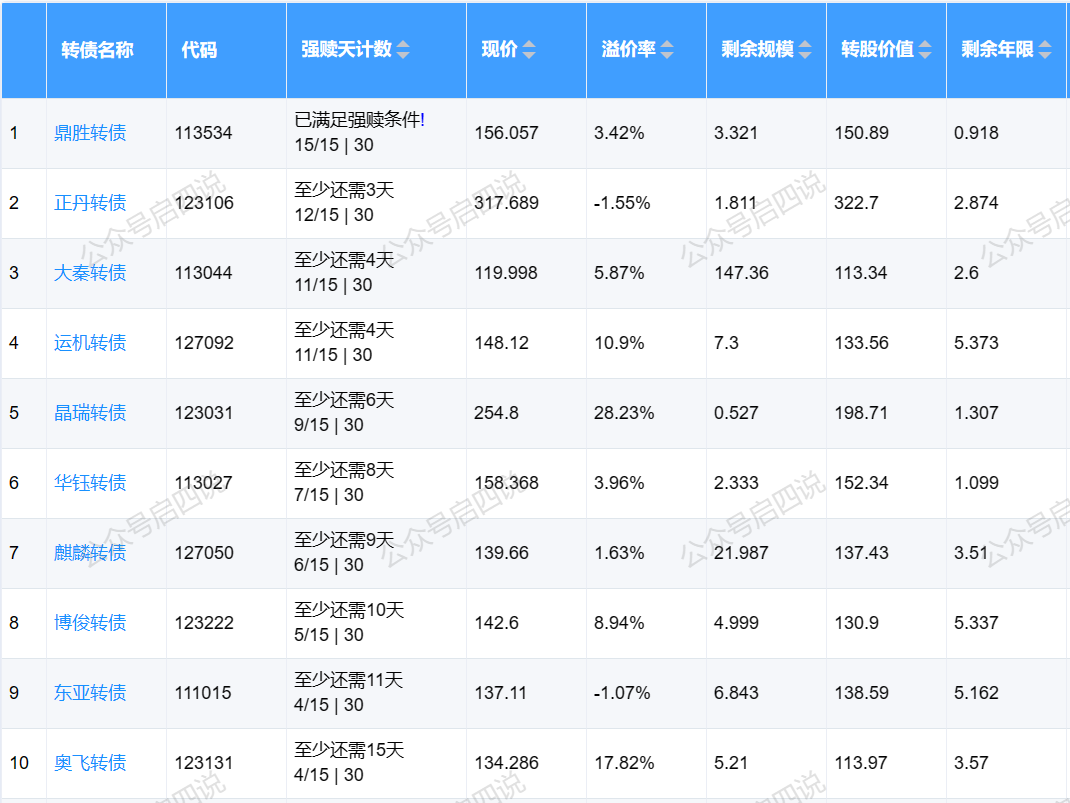Click the sort arrows beside 强赎天计数
This screenshot has width=1070, height=803.
click(x=403, y=50)
